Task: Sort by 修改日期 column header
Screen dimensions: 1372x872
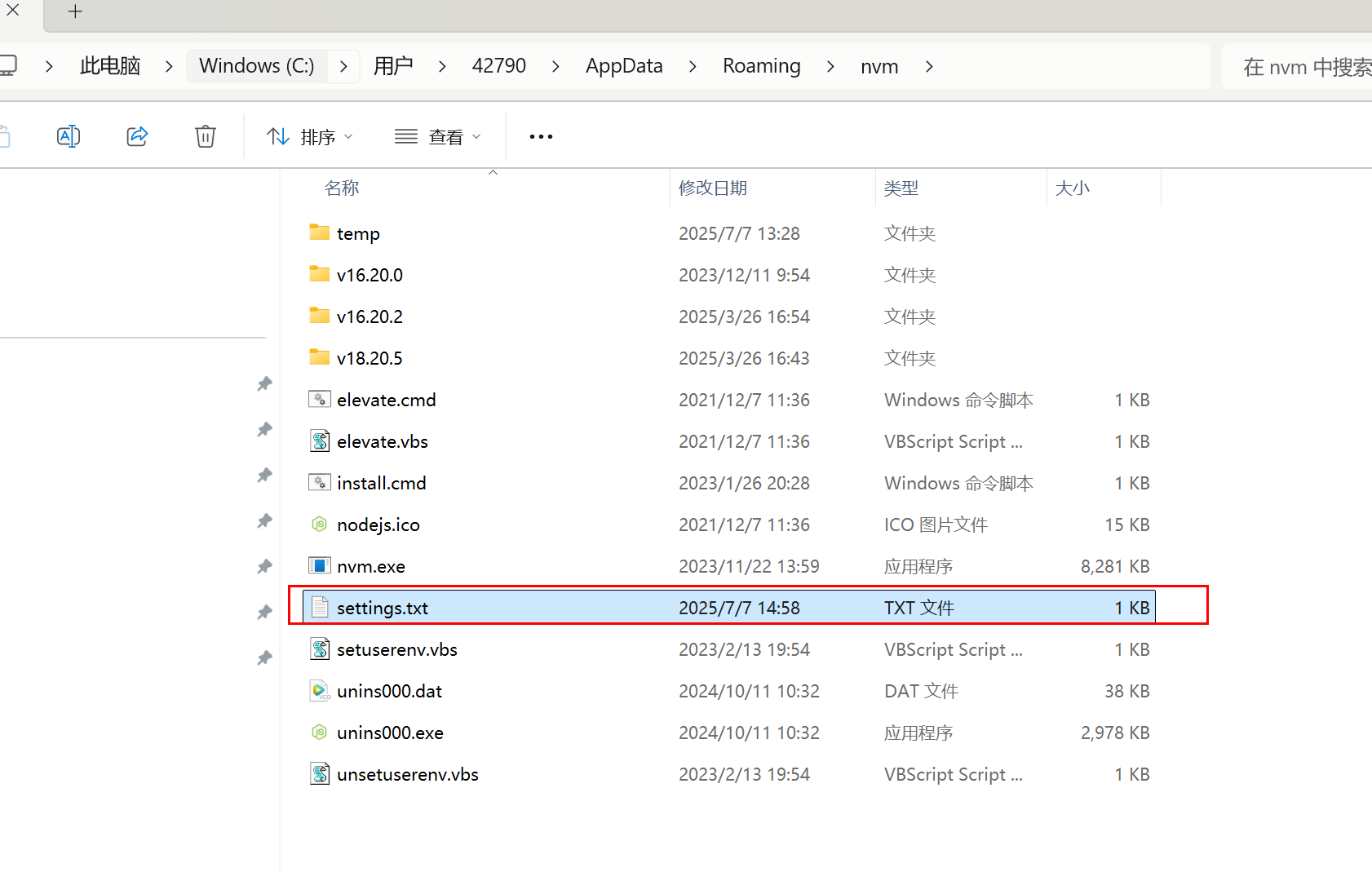Action: click(x=713, y=188)
